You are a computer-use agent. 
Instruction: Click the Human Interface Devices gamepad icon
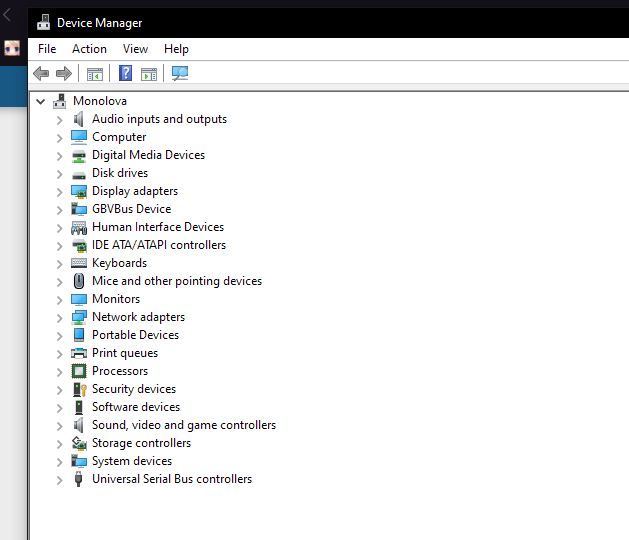pos(79,227)
